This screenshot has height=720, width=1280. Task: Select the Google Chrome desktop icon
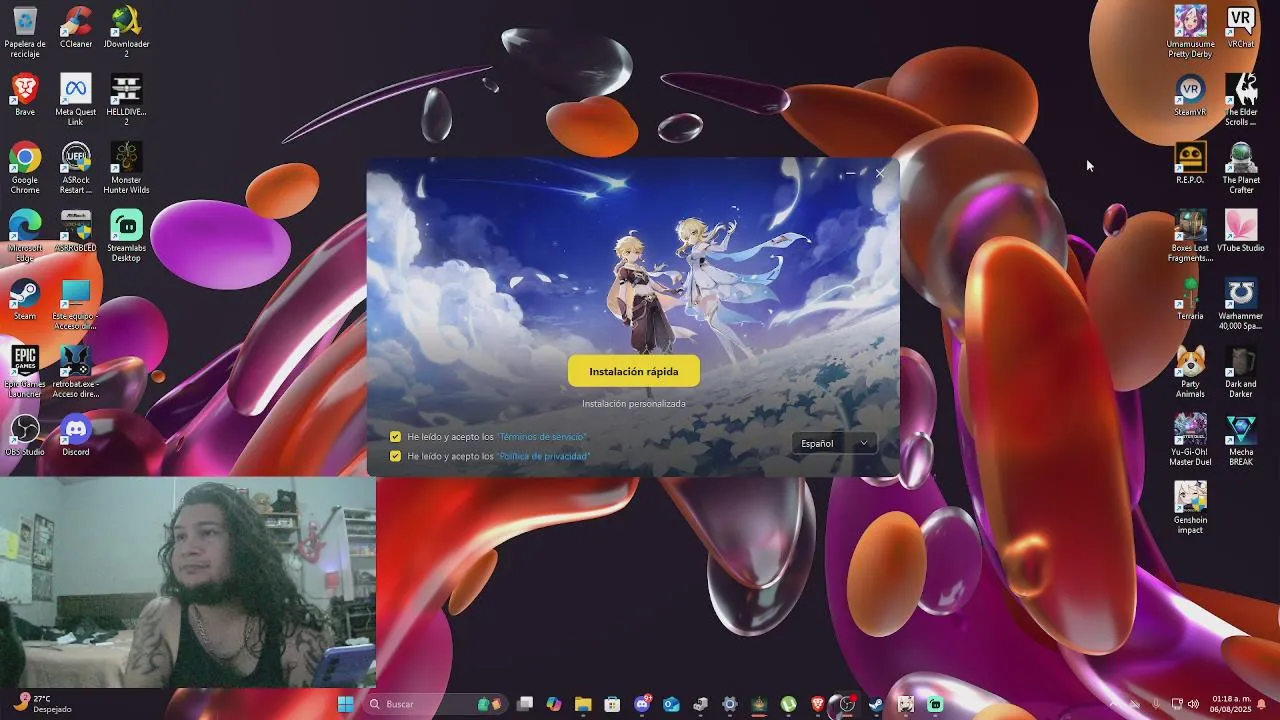(x=25, y=168)
